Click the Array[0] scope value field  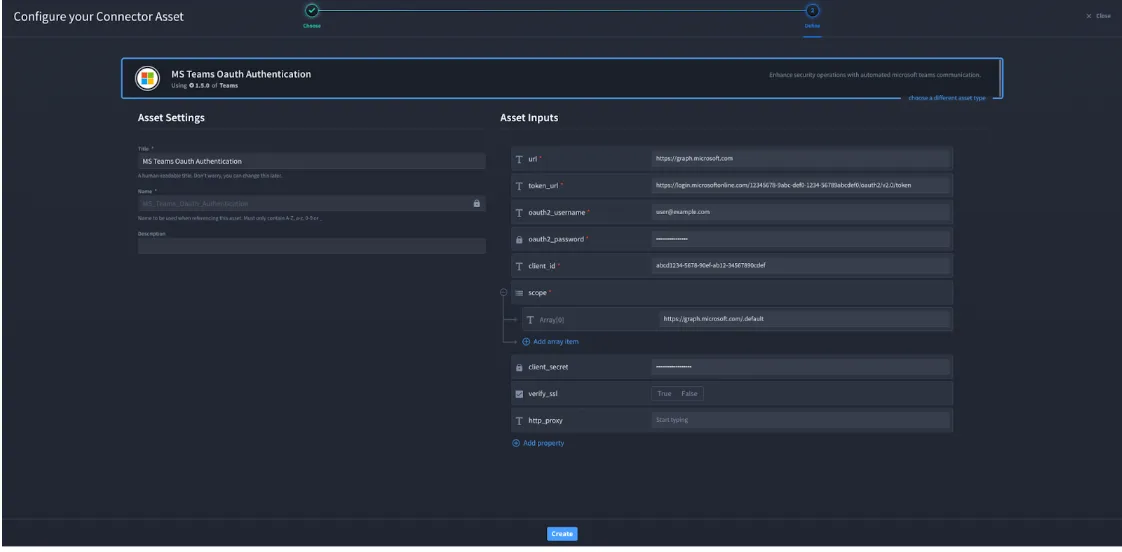804,319
